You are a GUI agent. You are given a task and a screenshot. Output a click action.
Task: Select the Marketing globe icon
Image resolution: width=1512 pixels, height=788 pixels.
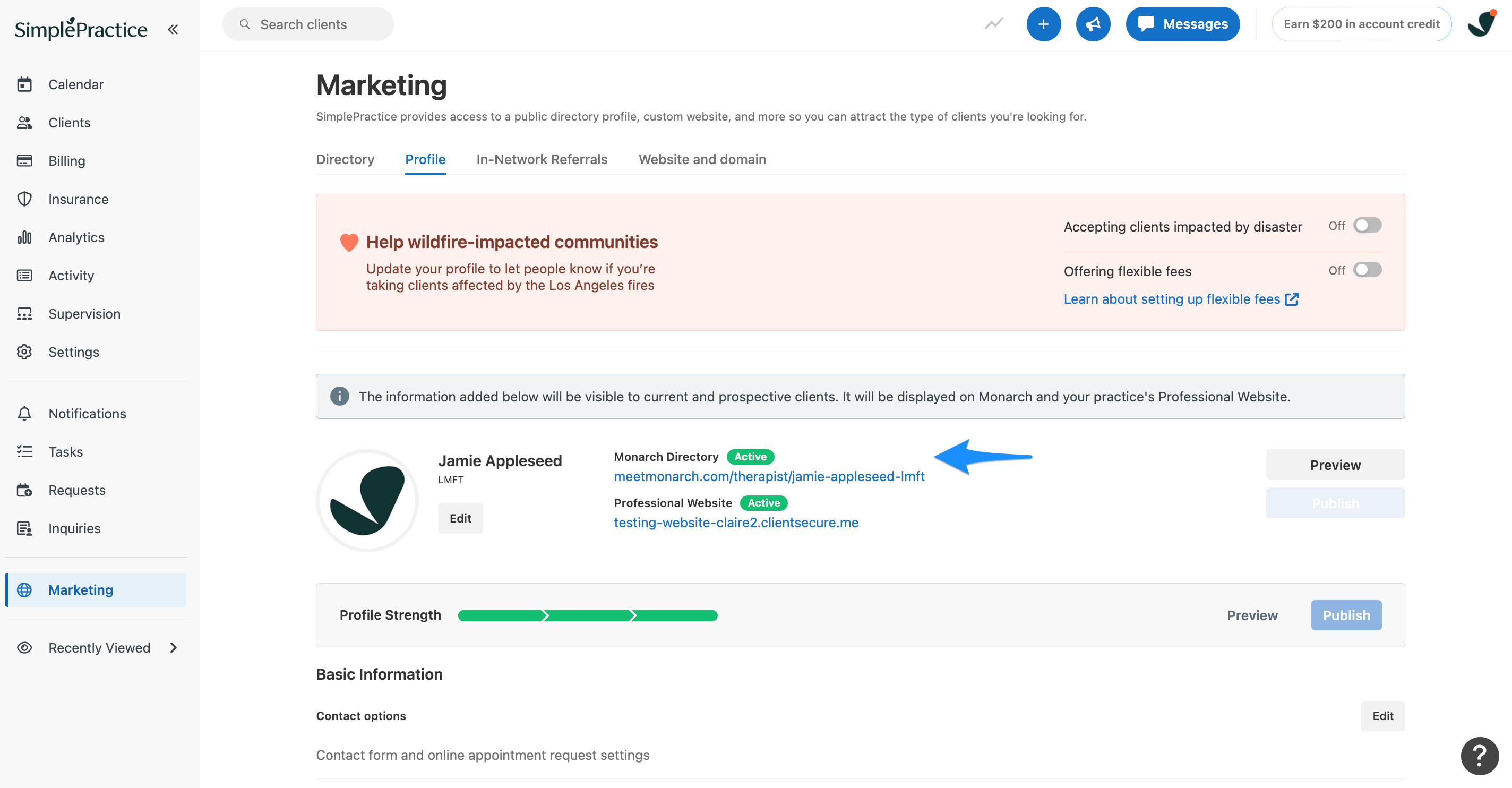(x=24, y=589)
